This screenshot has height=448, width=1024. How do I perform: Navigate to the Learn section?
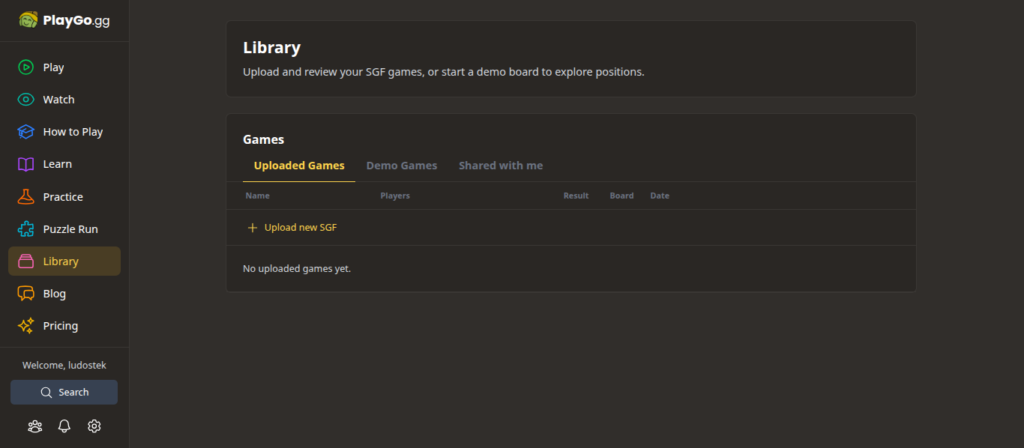coord(57,164)
